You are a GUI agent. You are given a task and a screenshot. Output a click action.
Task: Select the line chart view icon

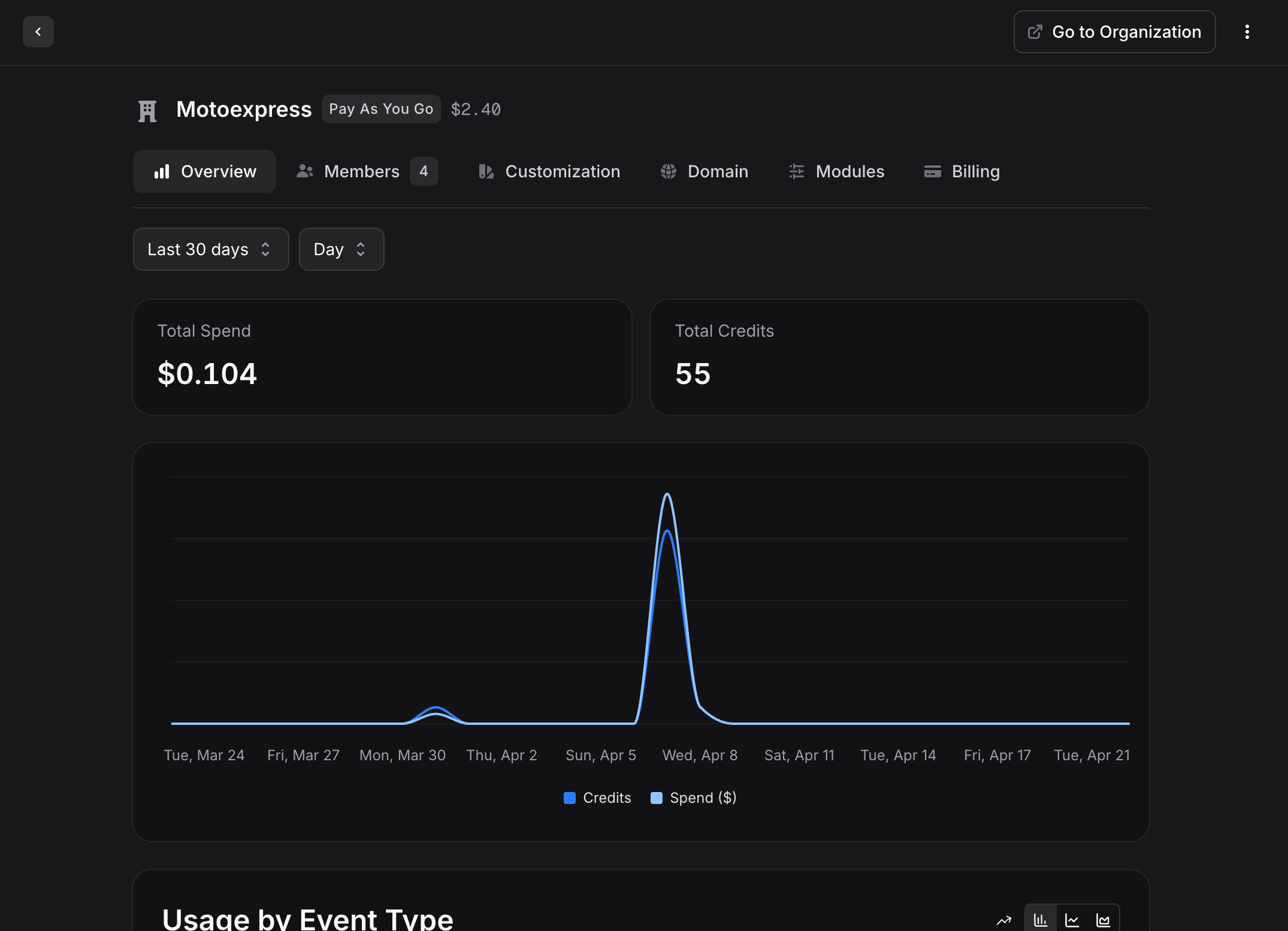click(1072, 920)
